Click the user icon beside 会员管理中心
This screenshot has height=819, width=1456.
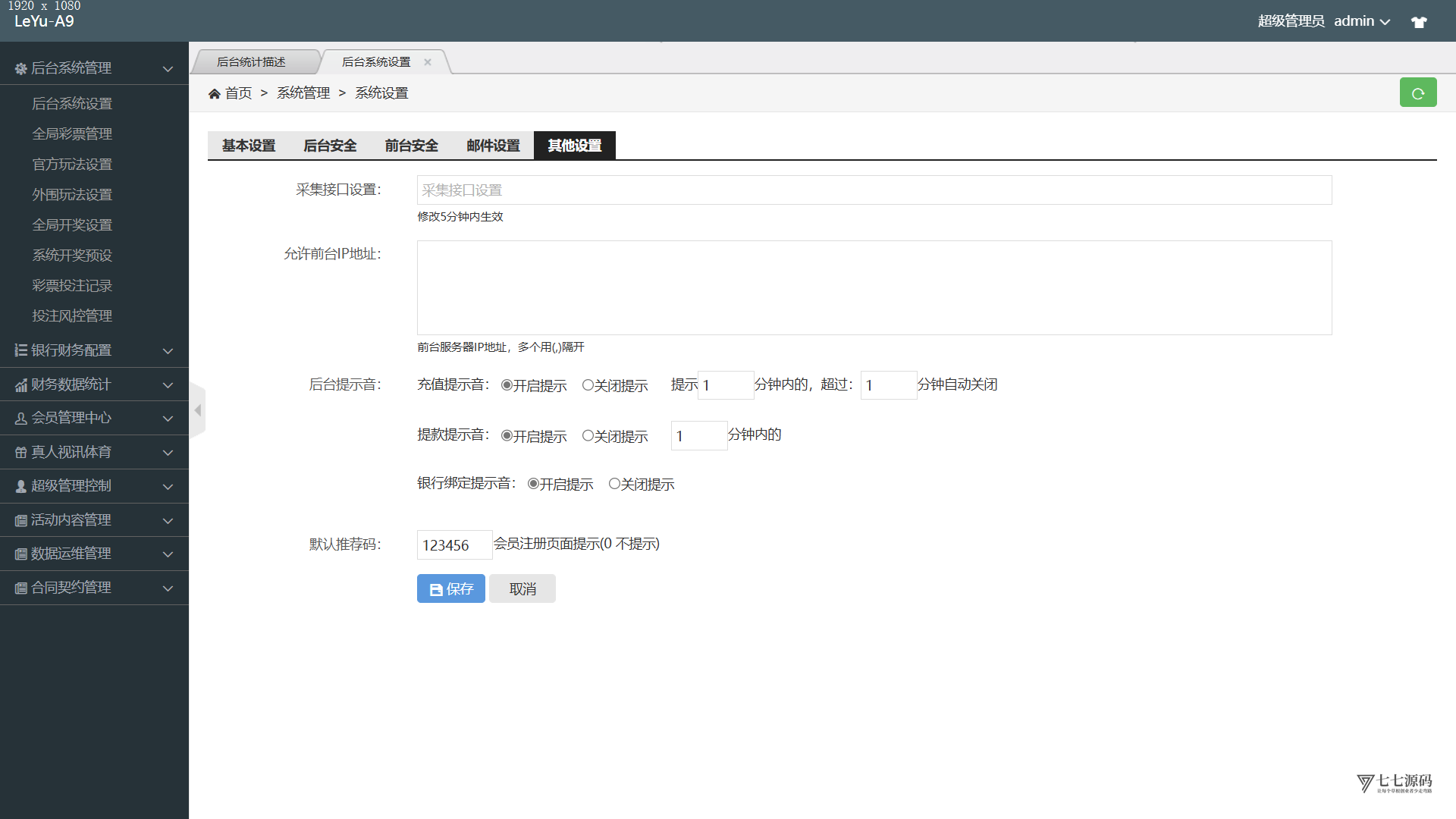click(20, 419)
